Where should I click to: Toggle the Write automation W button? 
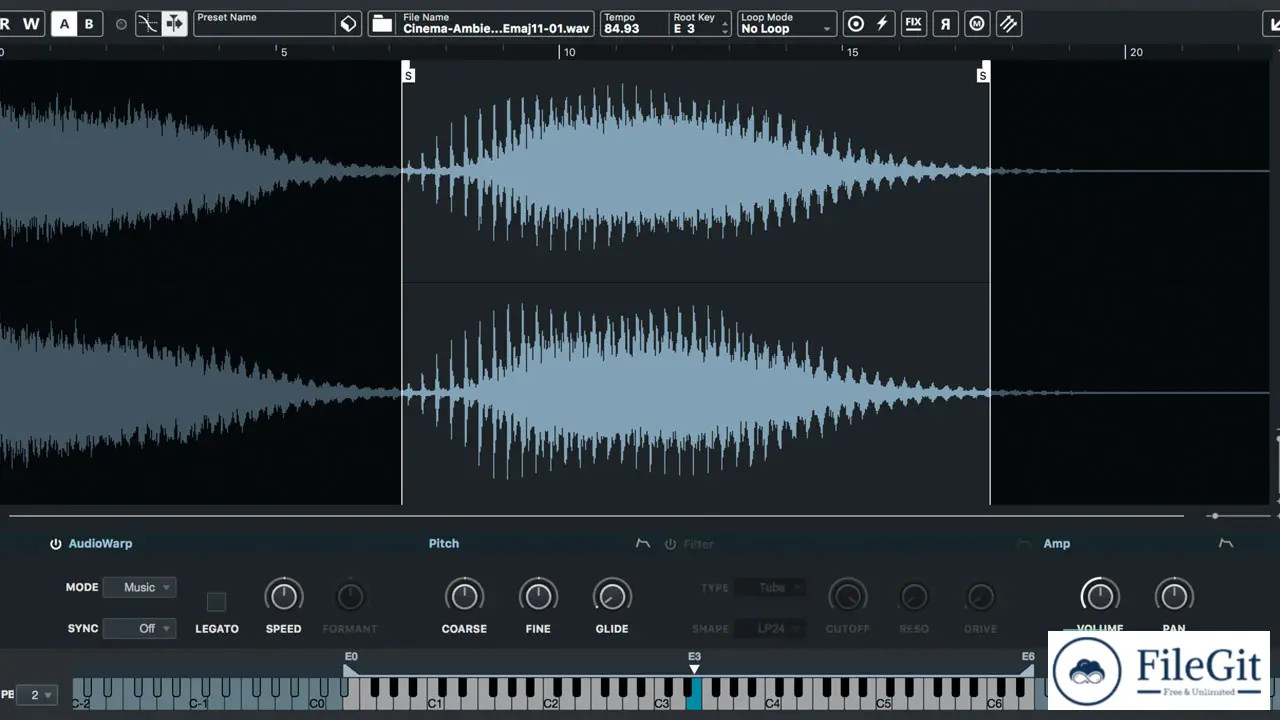point(32,24)
